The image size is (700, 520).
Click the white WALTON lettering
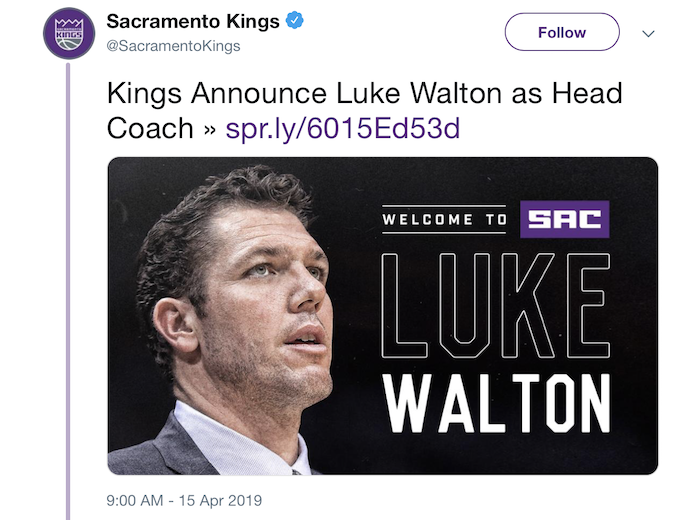click(x=496, y=404)
